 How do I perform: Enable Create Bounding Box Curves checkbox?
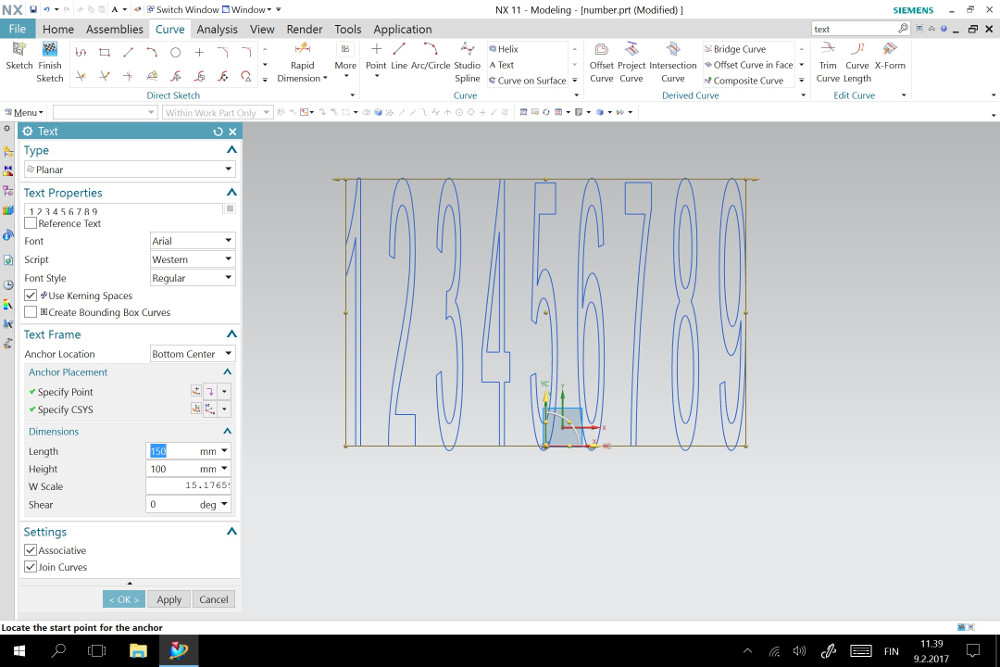coord(30,312)
